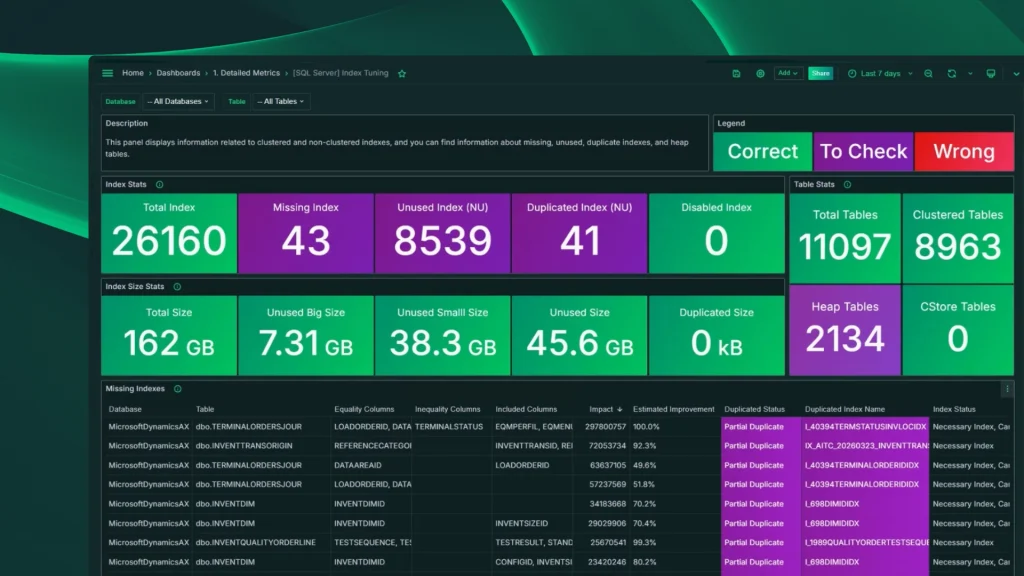Screen dimensions: 1024x576
Task: Open the Last 7 days time picker
Action: pyautogui.click(x=880, y=74)
